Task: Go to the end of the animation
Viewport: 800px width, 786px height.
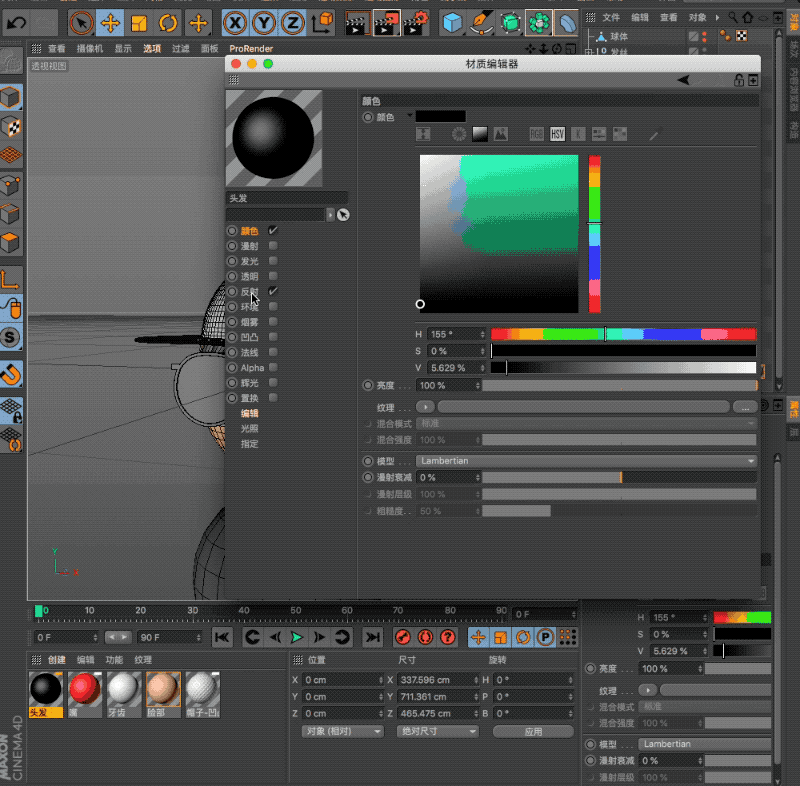Action: click(373, 637)
